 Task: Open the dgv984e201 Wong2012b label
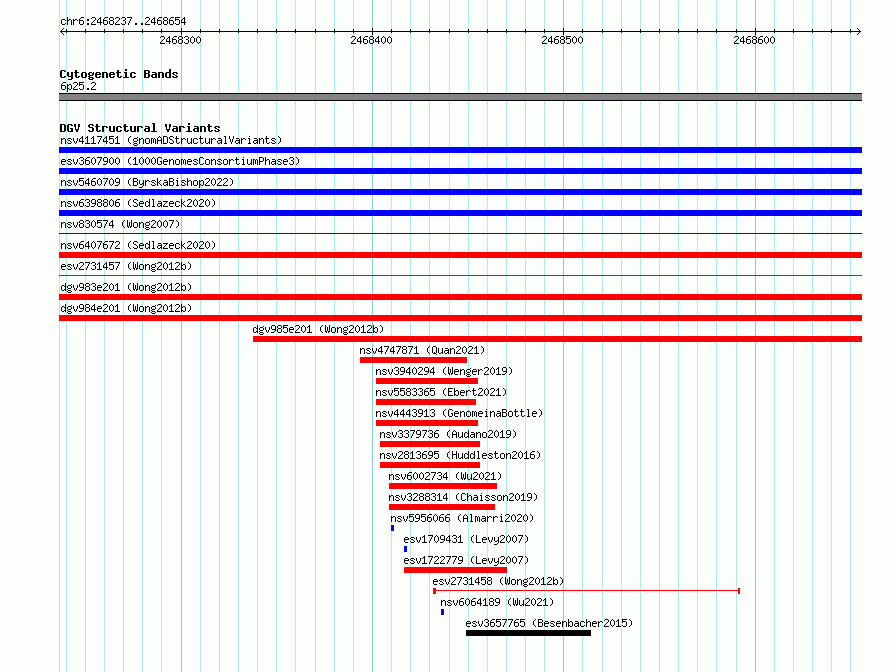pos(126,308)
